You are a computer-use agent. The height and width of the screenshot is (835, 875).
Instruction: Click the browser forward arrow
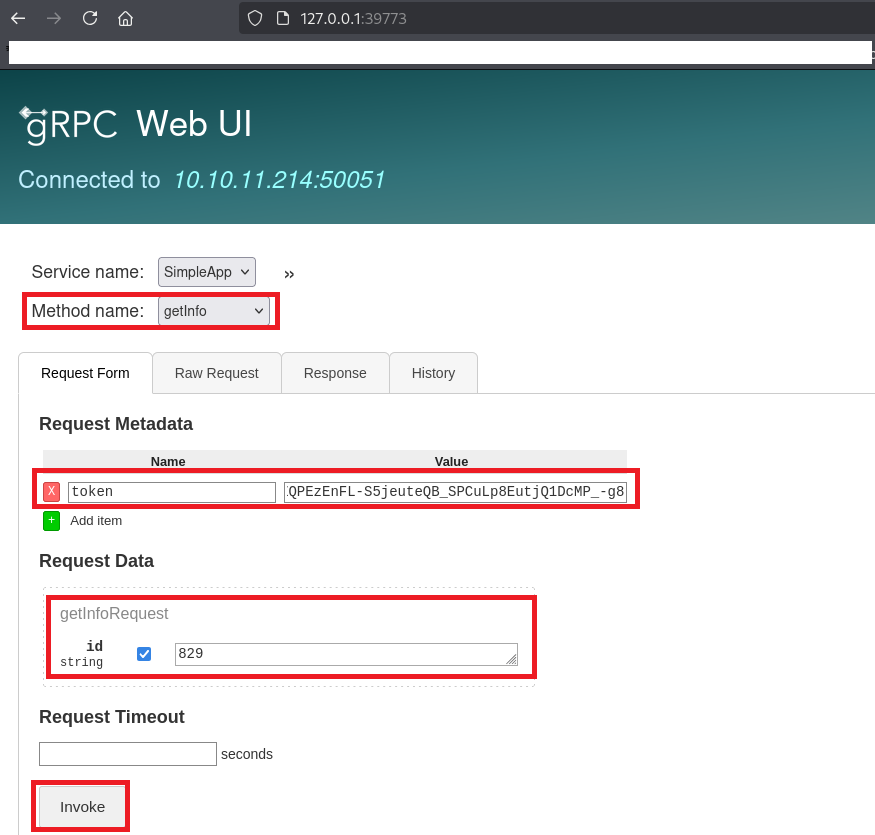coord(54,18)
